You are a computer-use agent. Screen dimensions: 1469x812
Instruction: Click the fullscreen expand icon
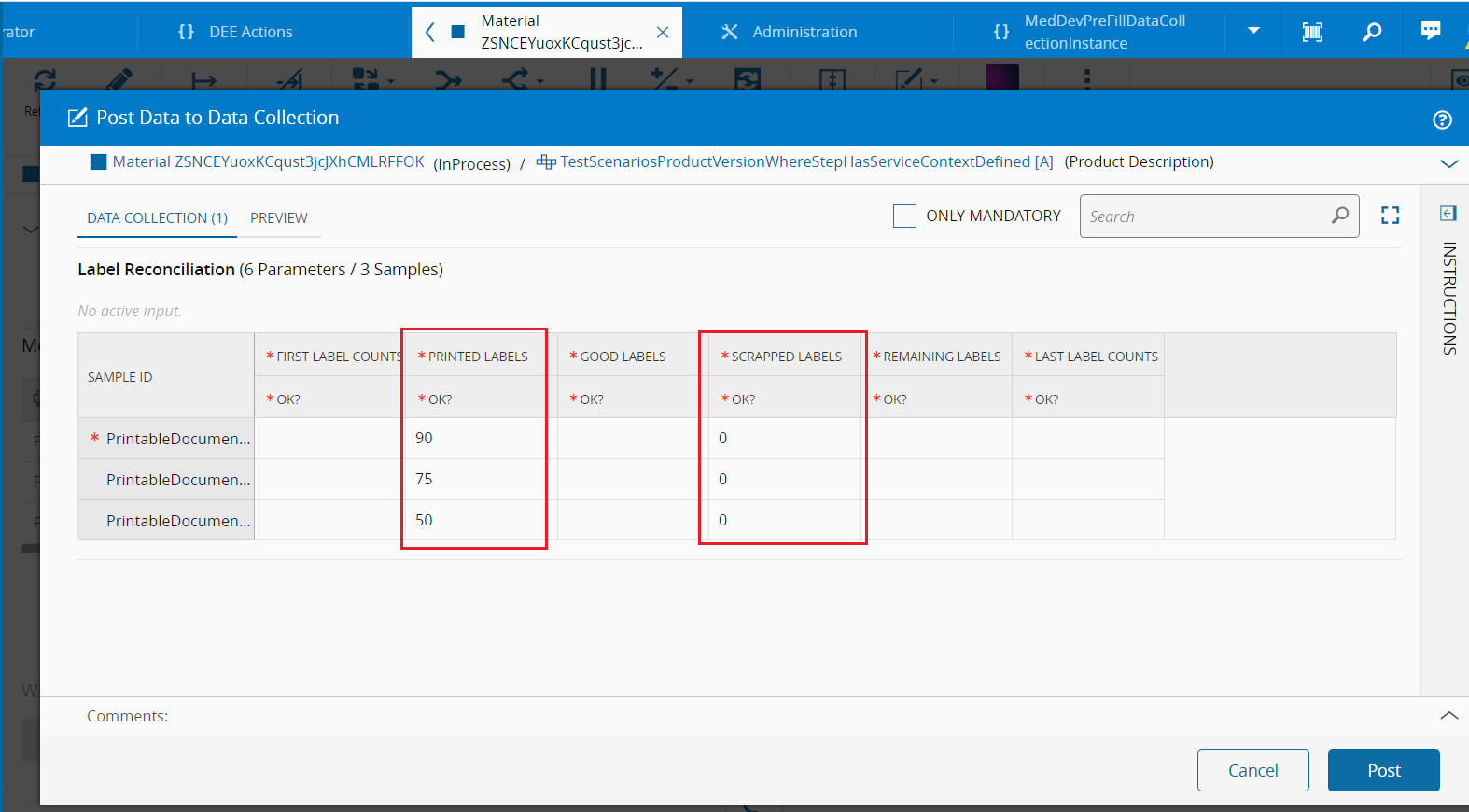pos(1390,216)
